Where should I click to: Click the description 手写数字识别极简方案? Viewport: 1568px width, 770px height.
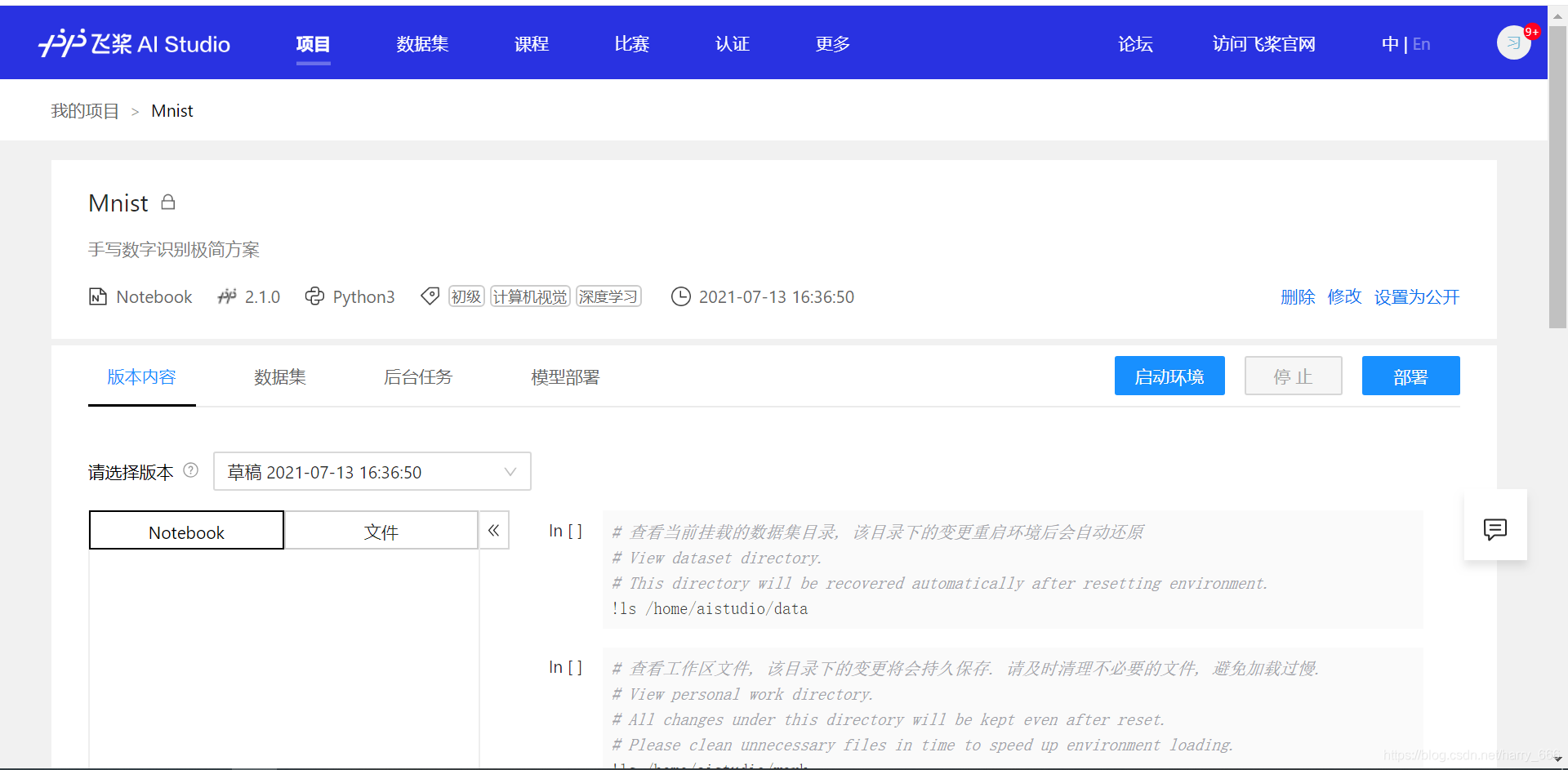coord(174,249)
